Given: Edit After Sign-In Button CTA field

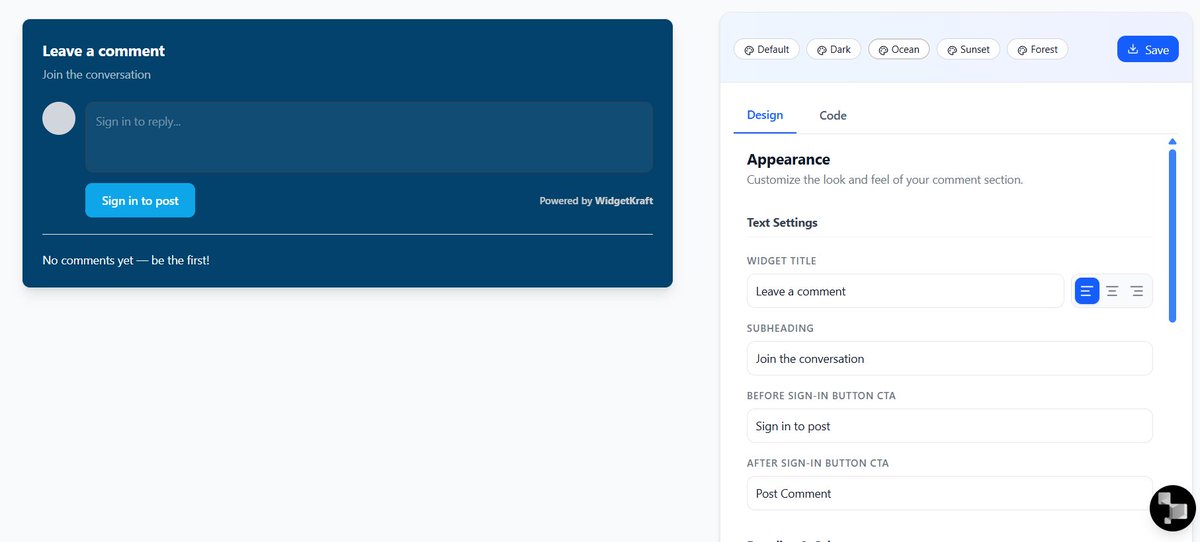Looking at the screenshot, I should (x=950, y=493).
